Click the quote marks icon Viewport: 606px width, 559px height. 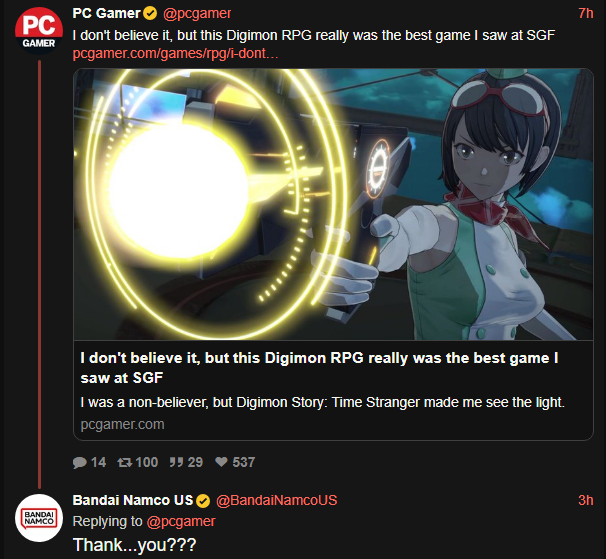[x=176, y=462]
